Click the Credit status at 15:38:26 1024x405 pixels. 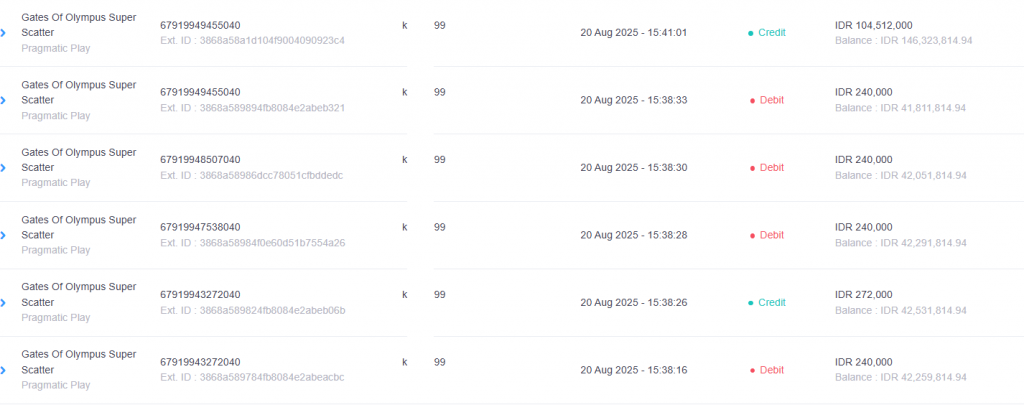click(x=767, y=302)
